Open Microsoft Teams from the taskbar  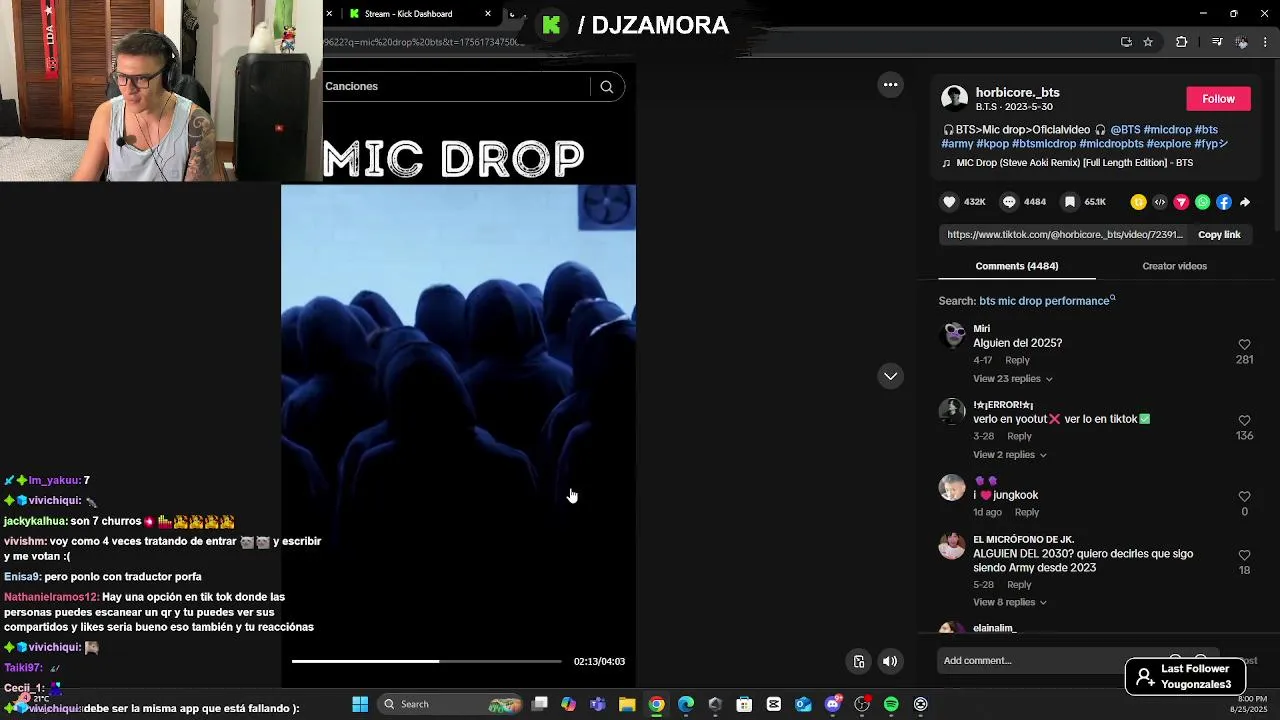coord(598,704)
